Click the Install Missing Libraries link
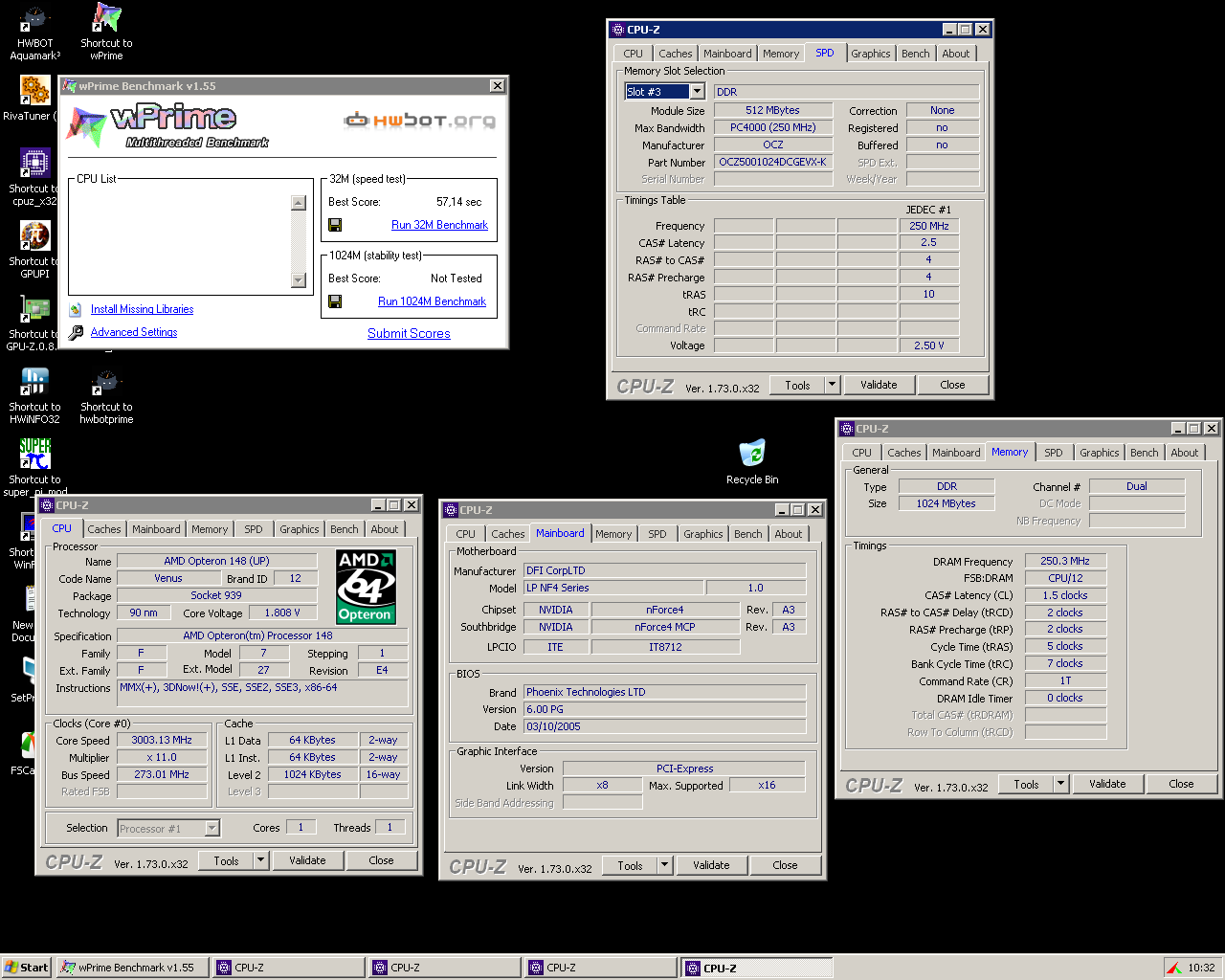 pyautogui.click(x=142, y=309)
